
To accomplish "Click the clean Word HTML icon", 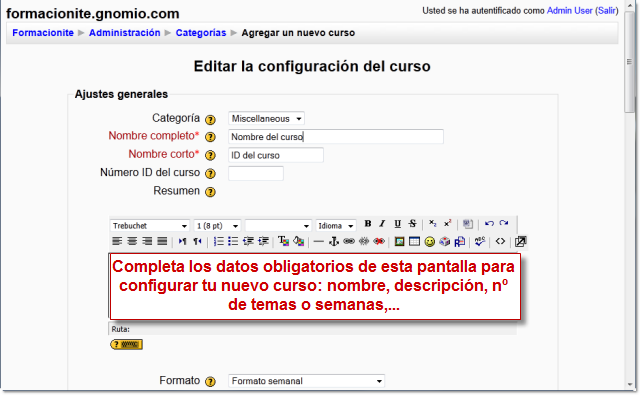I will [x=468, y=224].
